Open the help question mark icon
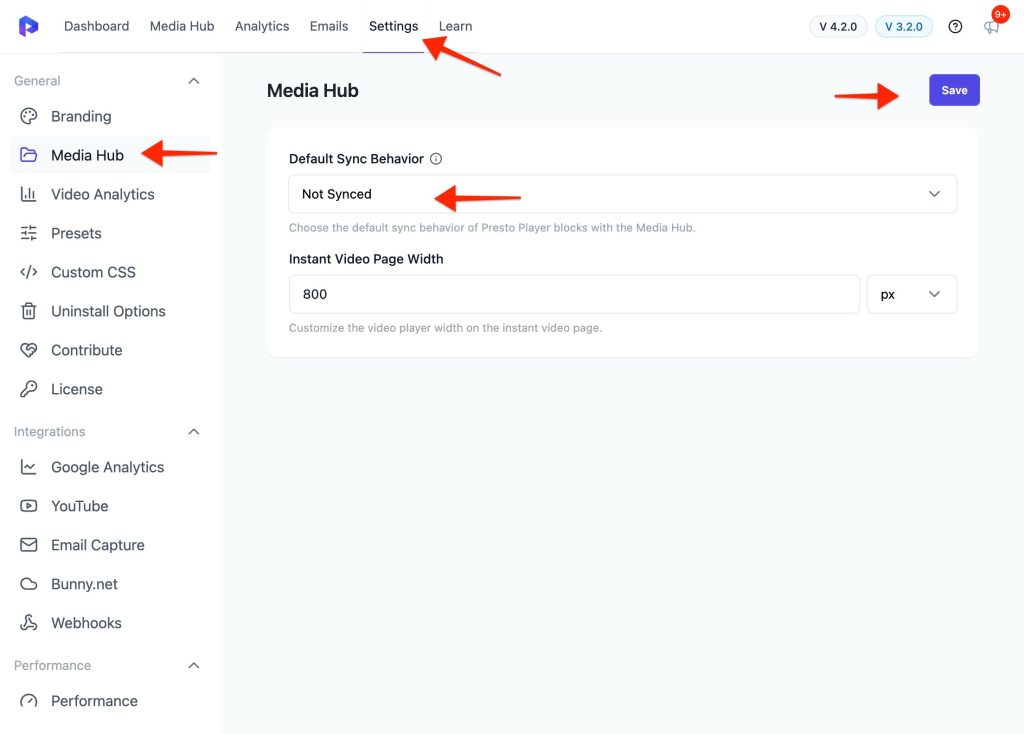Screen dimensions: 1024x734 click(x=955, y=27)
